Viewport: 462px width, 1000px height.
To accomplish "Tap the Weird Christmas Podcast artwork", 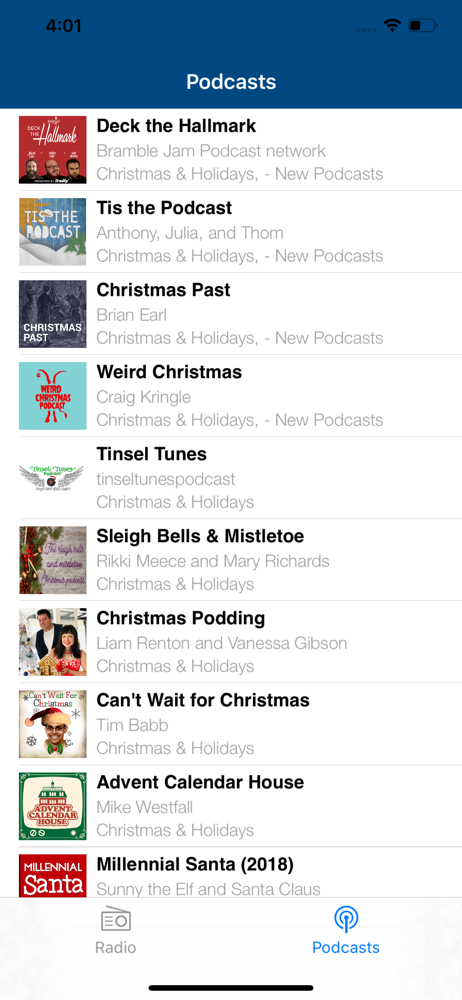I will (x=52, y=396).
